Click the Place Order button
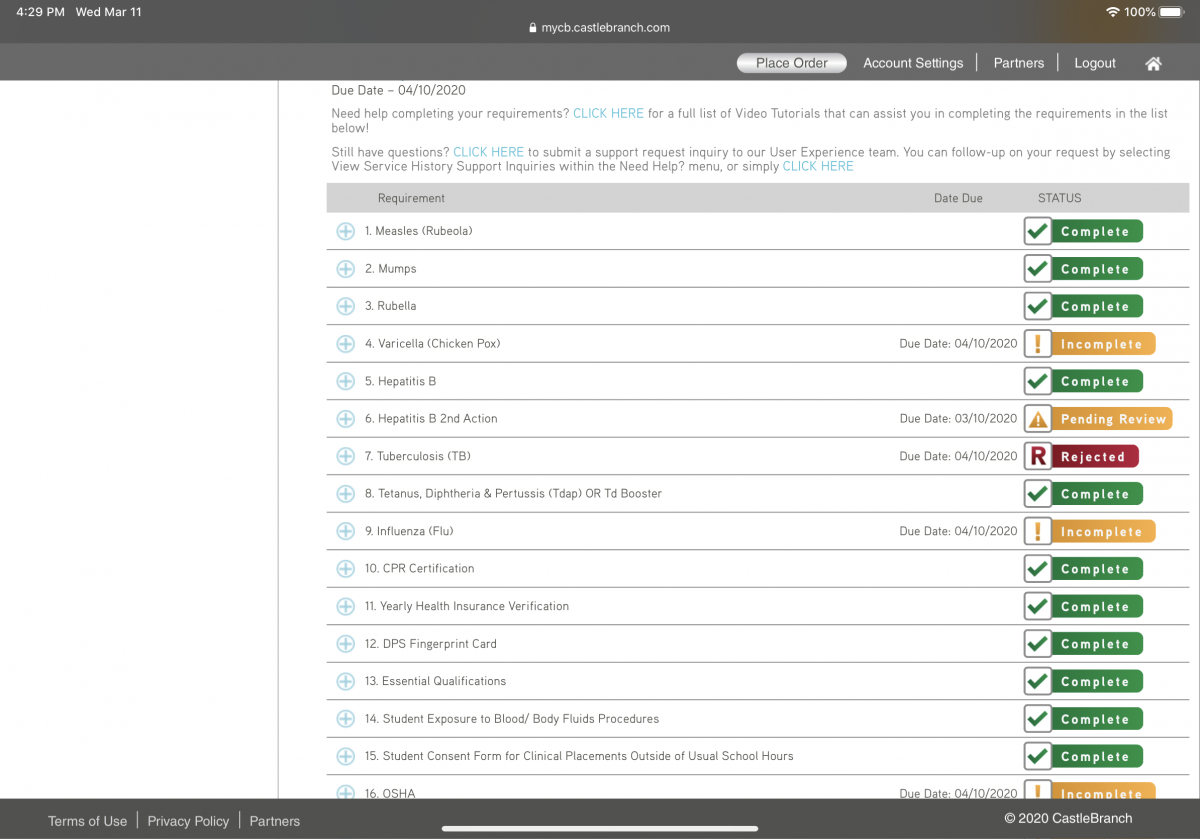 click(x=792, y=63)
